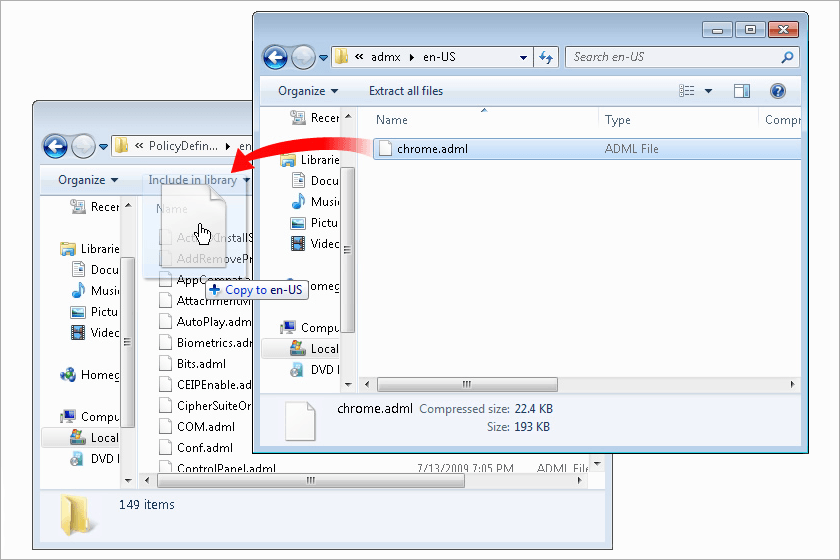Open Organize menu in front window
Viewport: 840px width, 560px height.
click(308, 91)
